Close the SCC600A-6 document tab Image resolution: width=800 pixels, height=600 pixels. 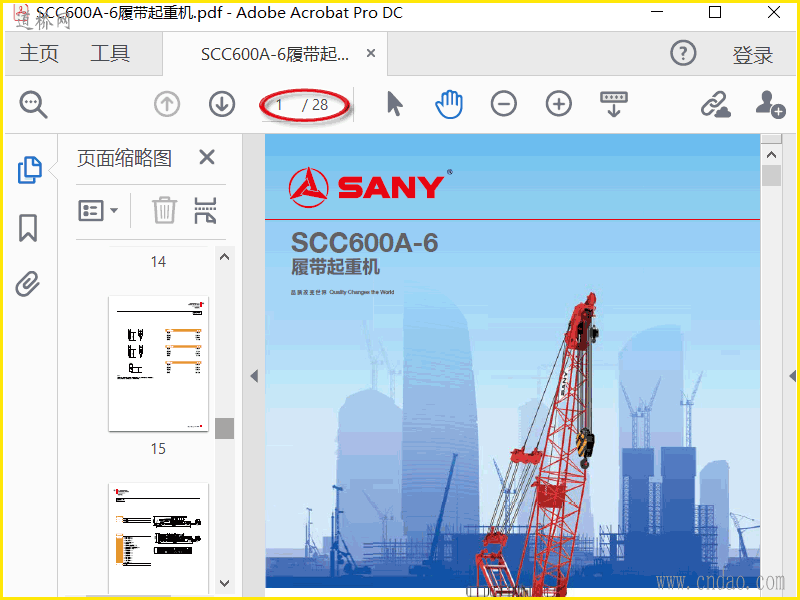pos(371,53)
